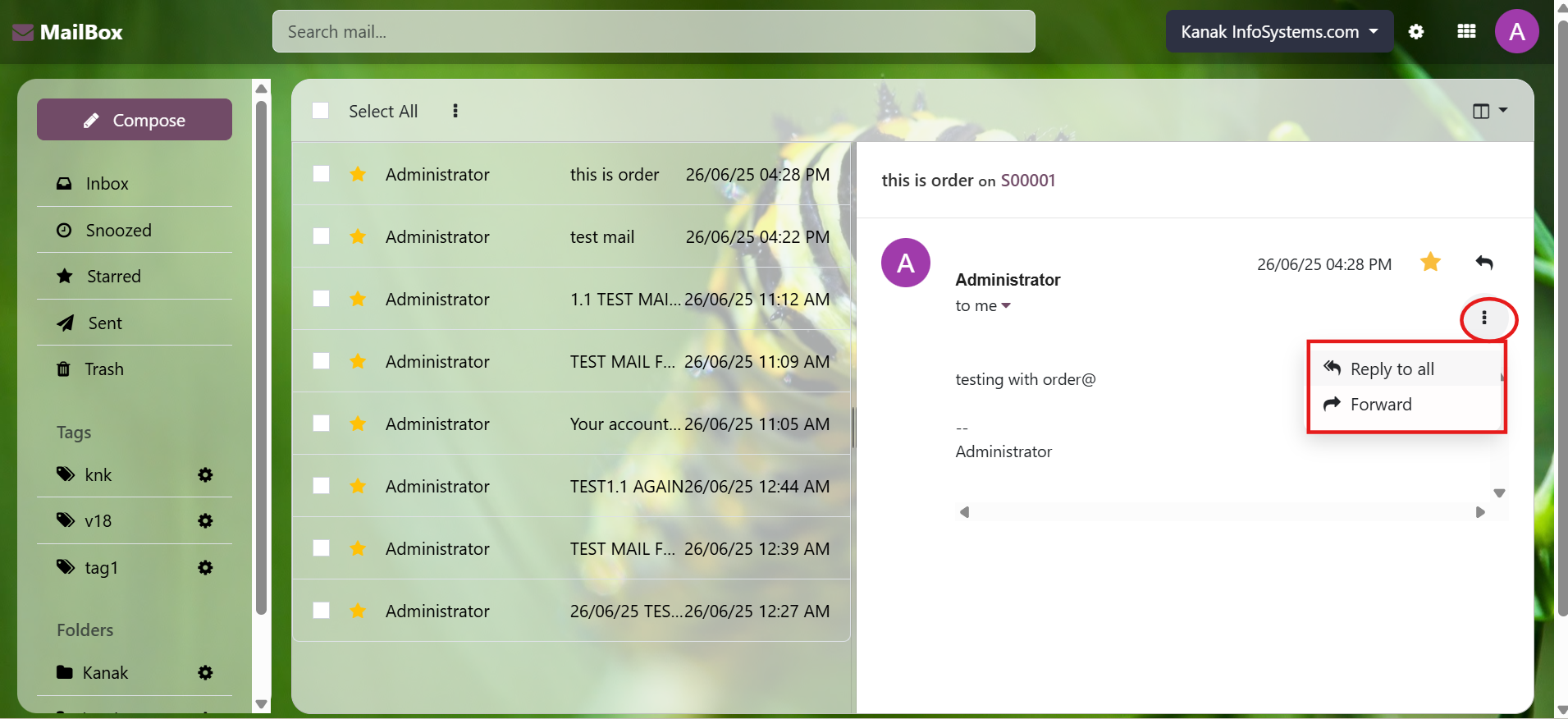Toggle star on TEST1.1 AGAIN mail
1568x719 pixels.
(358, 486)
